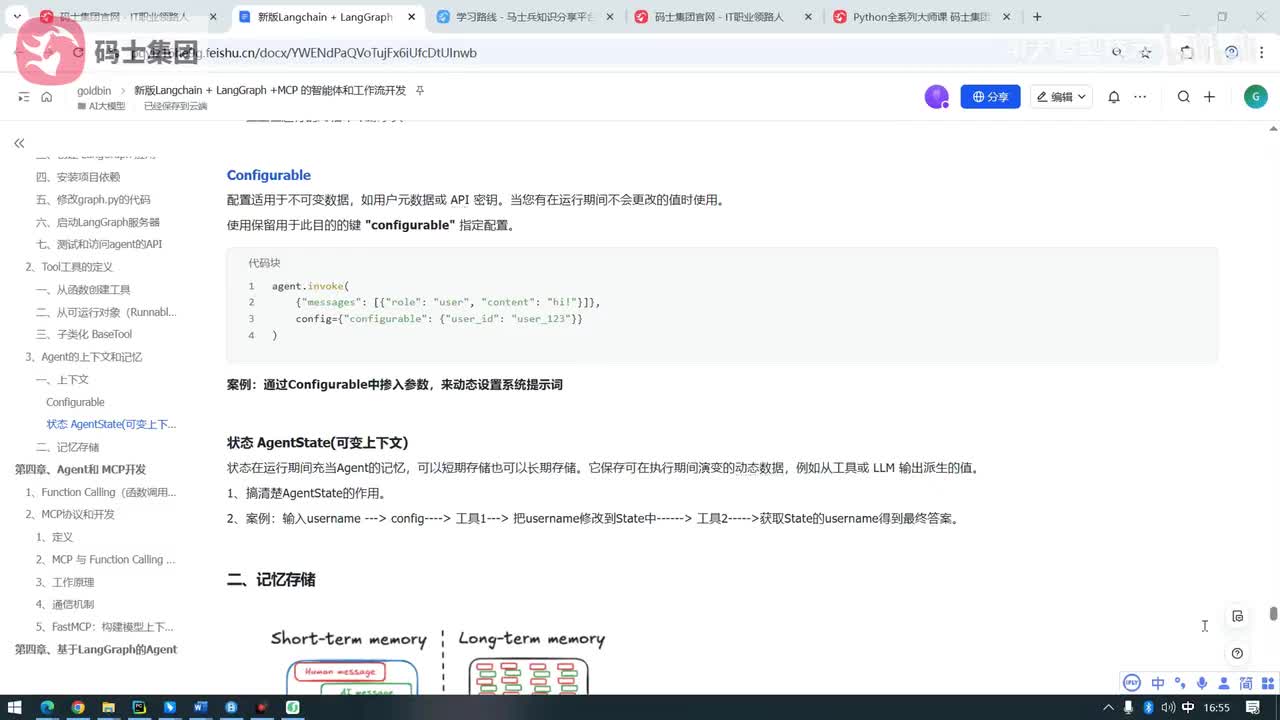Image resolution: width=1280 pixels, height=720 pixels.
Task: Select 一、从函数创建工具 outline item
Action: [83, 289]
